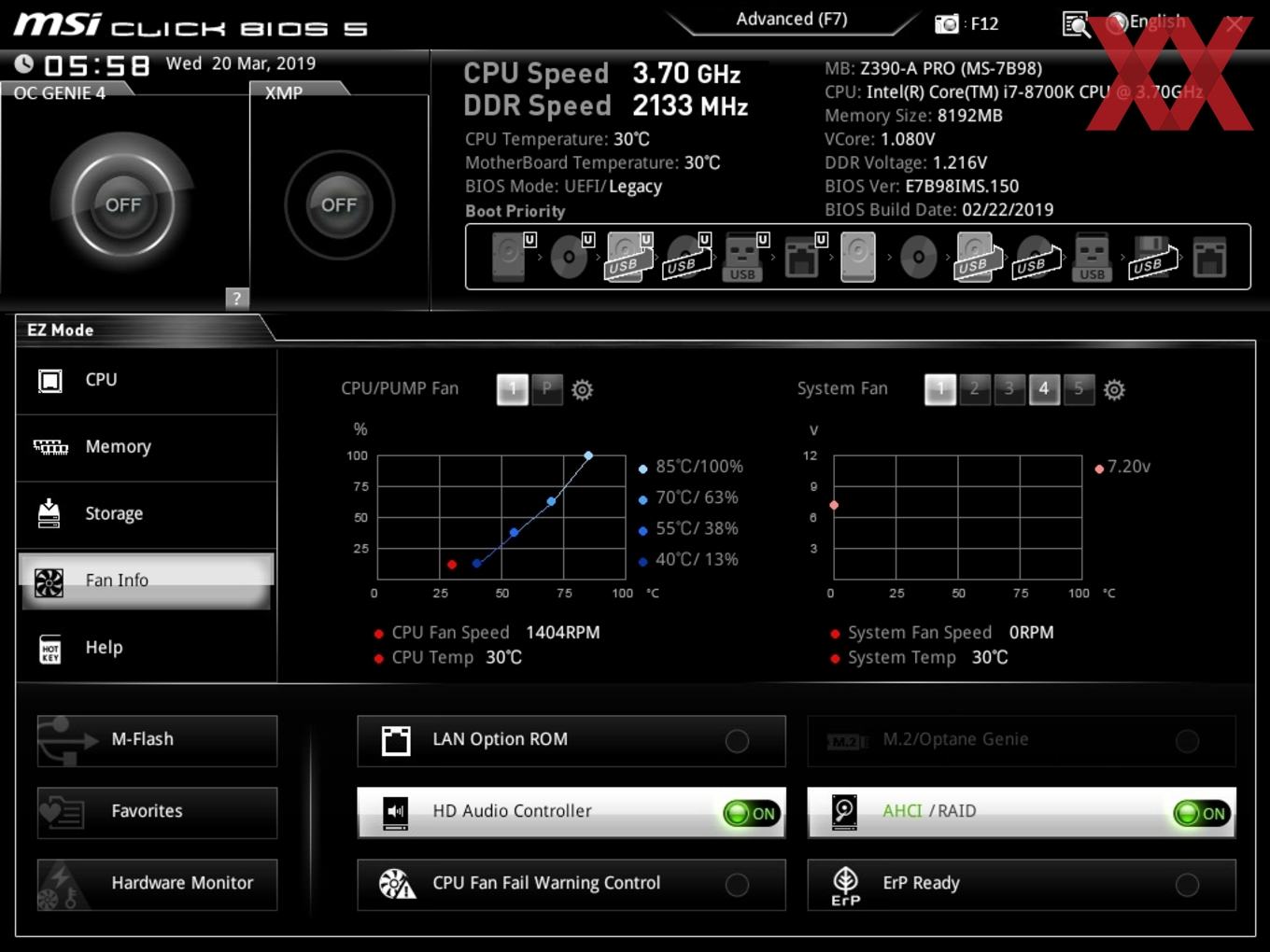Enable LAN Option ROM
This screenshot has height=952, width=1270.
click(x=737, y=741)
